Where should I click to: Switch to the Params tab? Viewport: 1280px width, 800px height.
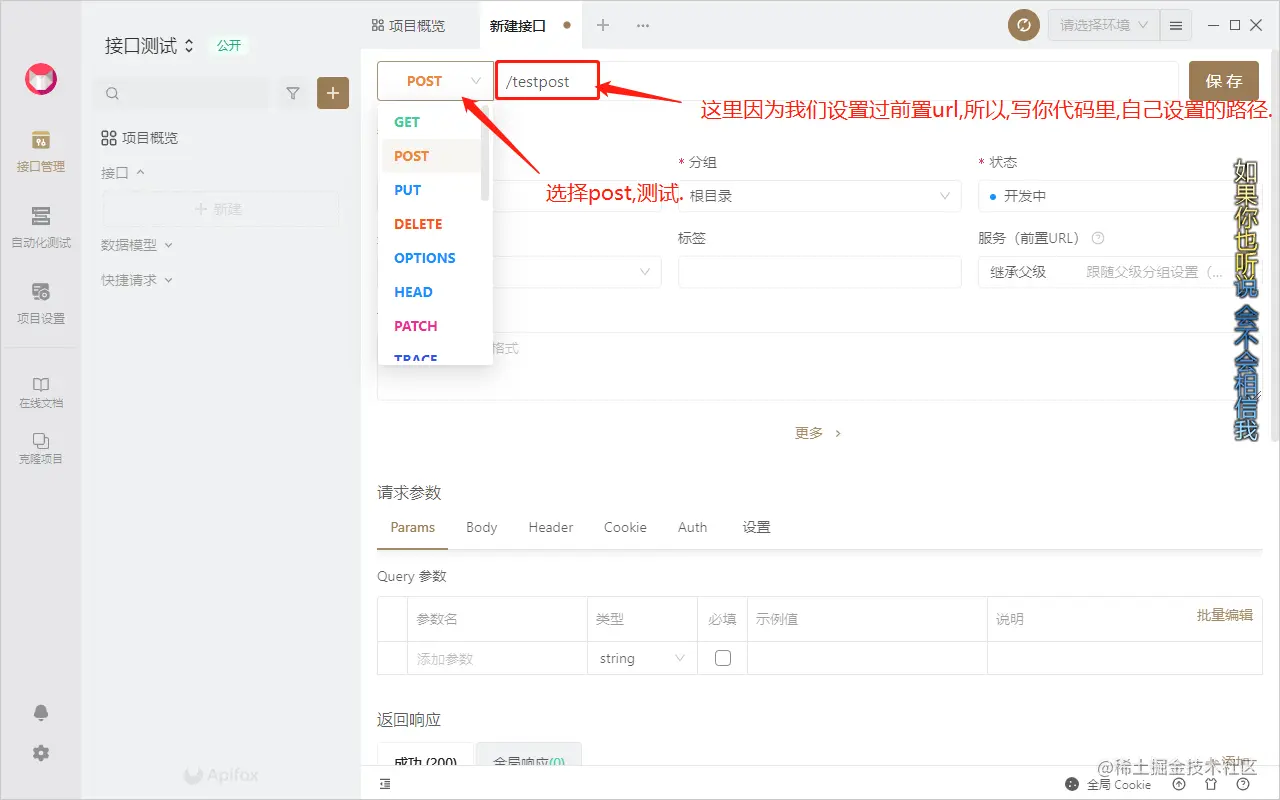(x=413, y=527)
